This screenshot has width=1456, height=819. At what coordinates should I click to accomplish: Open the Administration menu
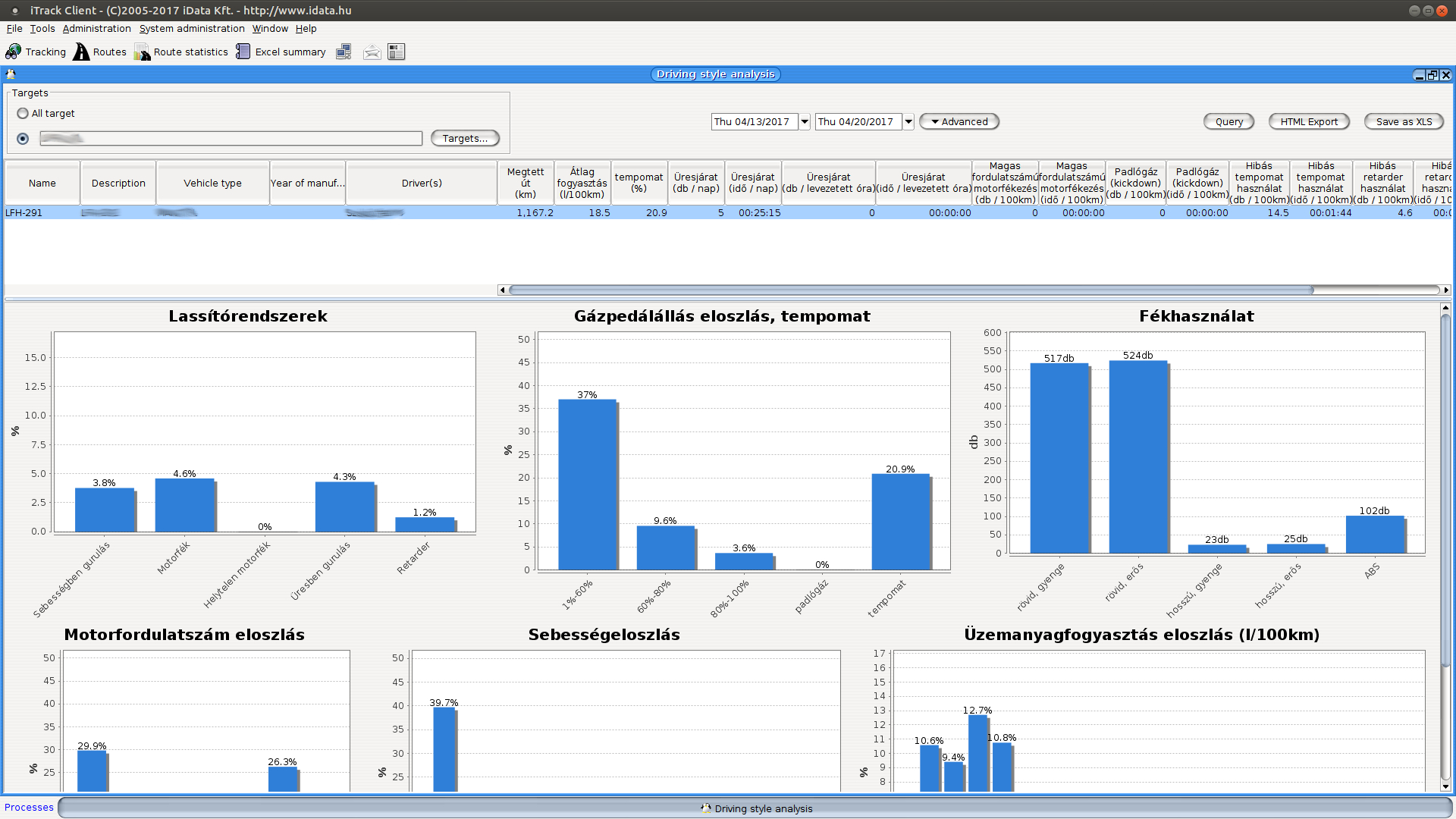(96, 28)
